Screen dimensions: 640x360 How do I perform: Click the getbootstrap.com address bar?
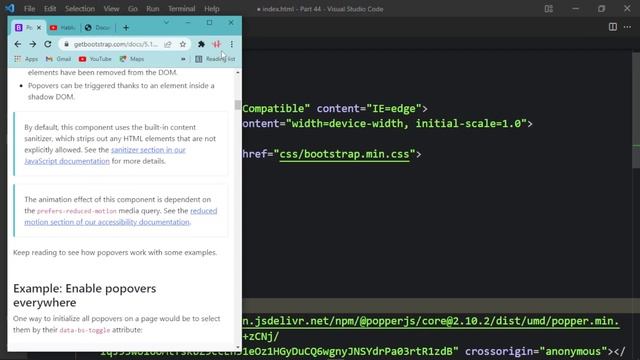click(x=116, y=44)
